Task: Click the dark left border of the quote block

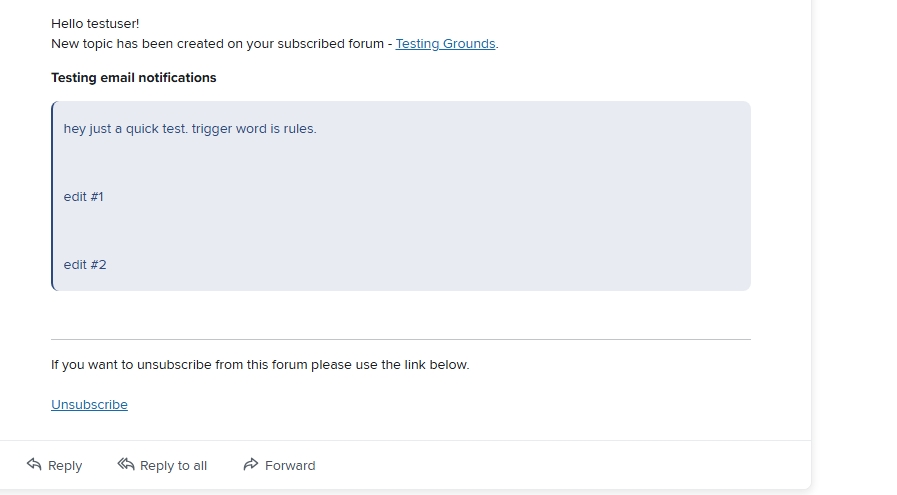Action: tap(53, 196)
